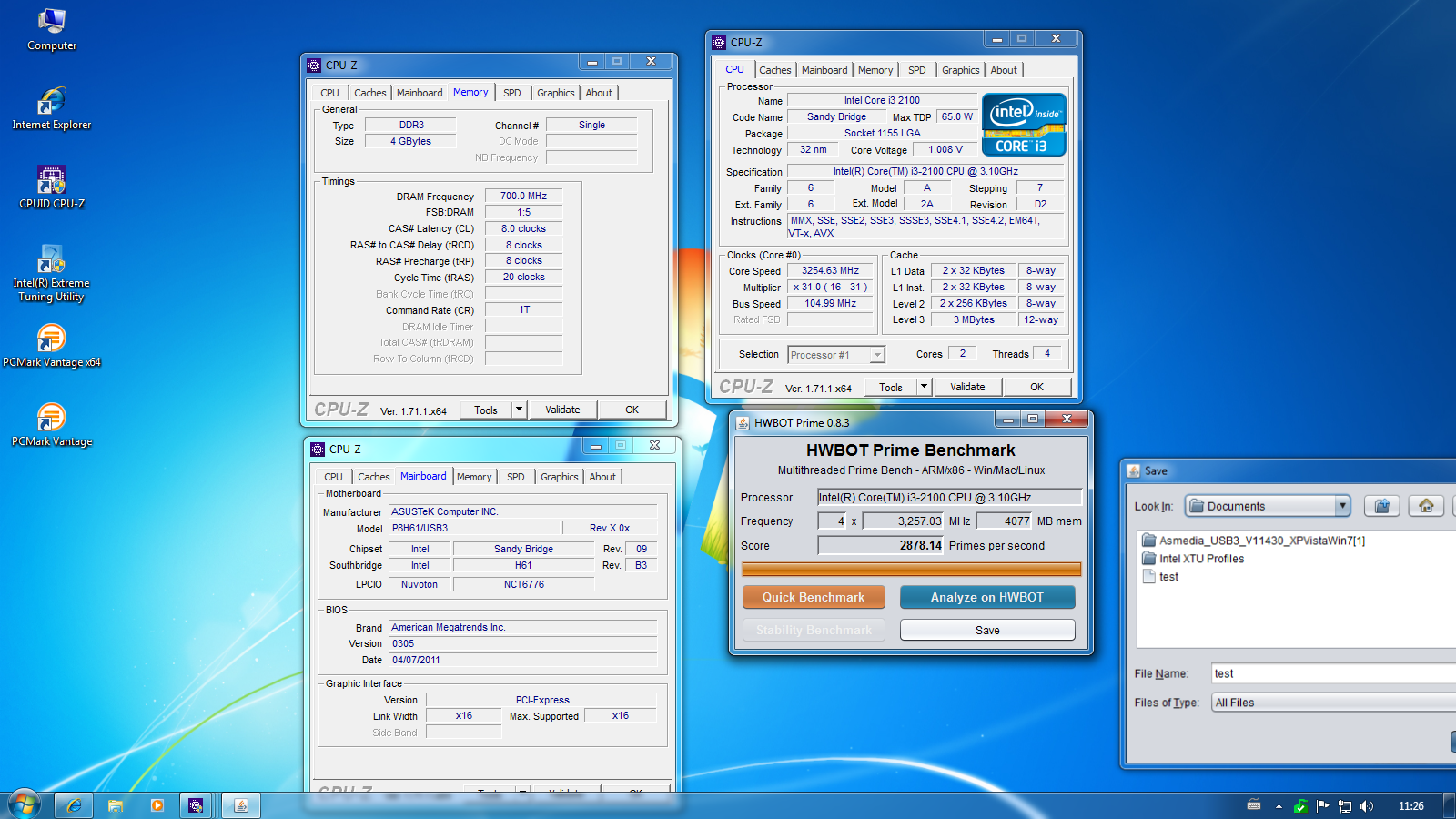The height and width of the screenshot is (819, 1456).
Task: Select the CPUID CPU-Z desktop icon
Action: [52, 188]
